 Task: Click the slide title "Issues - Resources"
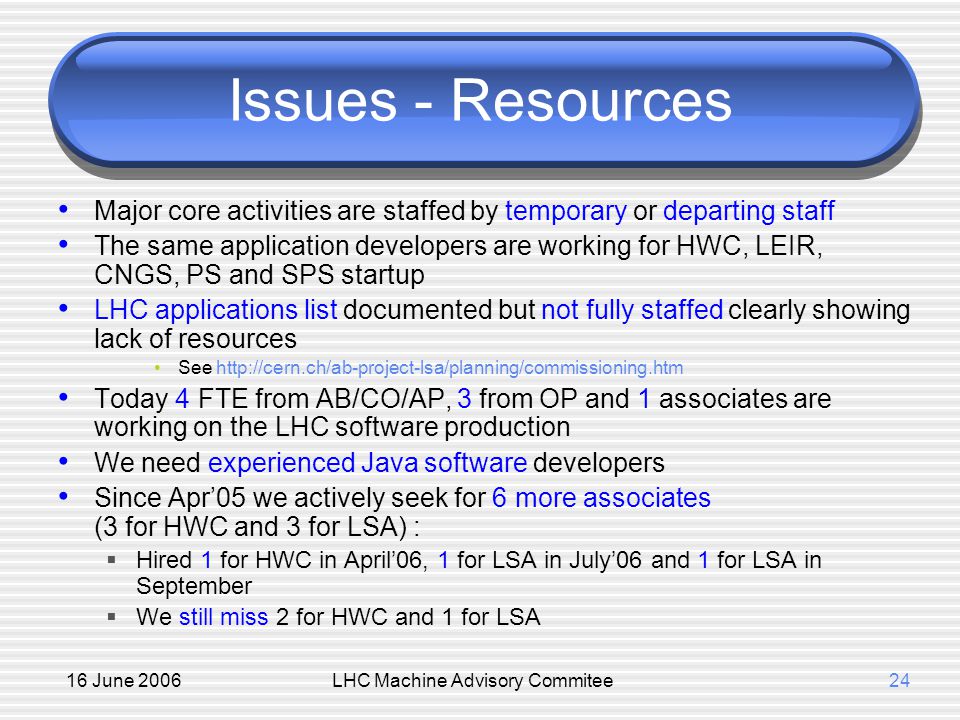(x=481, y=100)
